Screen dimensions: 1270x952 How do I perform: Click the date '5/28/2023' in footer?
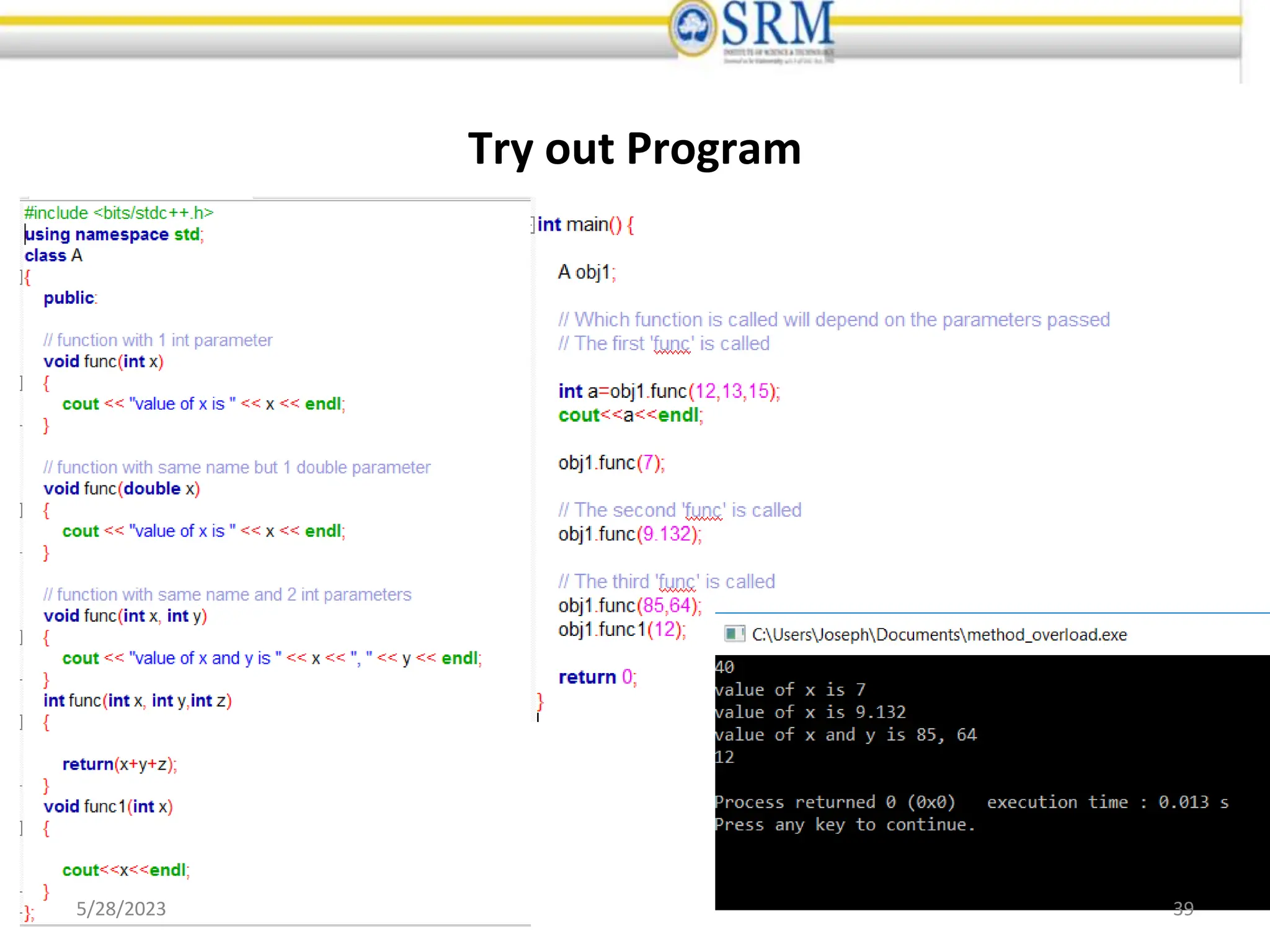point(121,909)
